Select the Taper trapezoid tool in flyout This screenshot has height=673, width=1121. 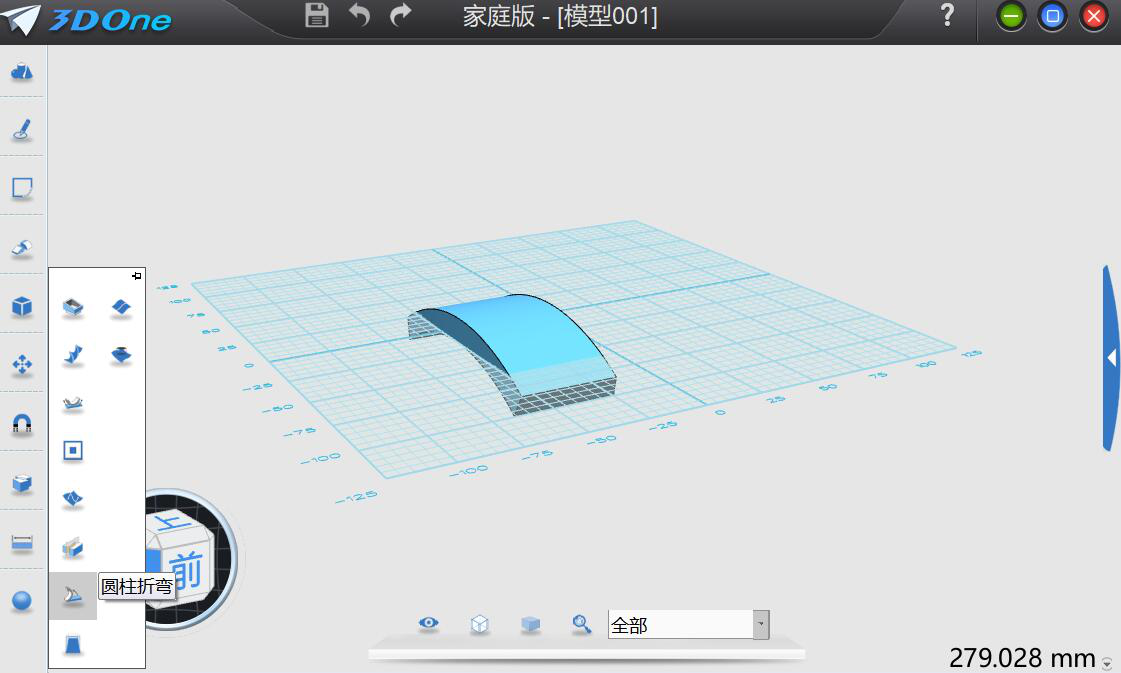click(x=73, y=644)
